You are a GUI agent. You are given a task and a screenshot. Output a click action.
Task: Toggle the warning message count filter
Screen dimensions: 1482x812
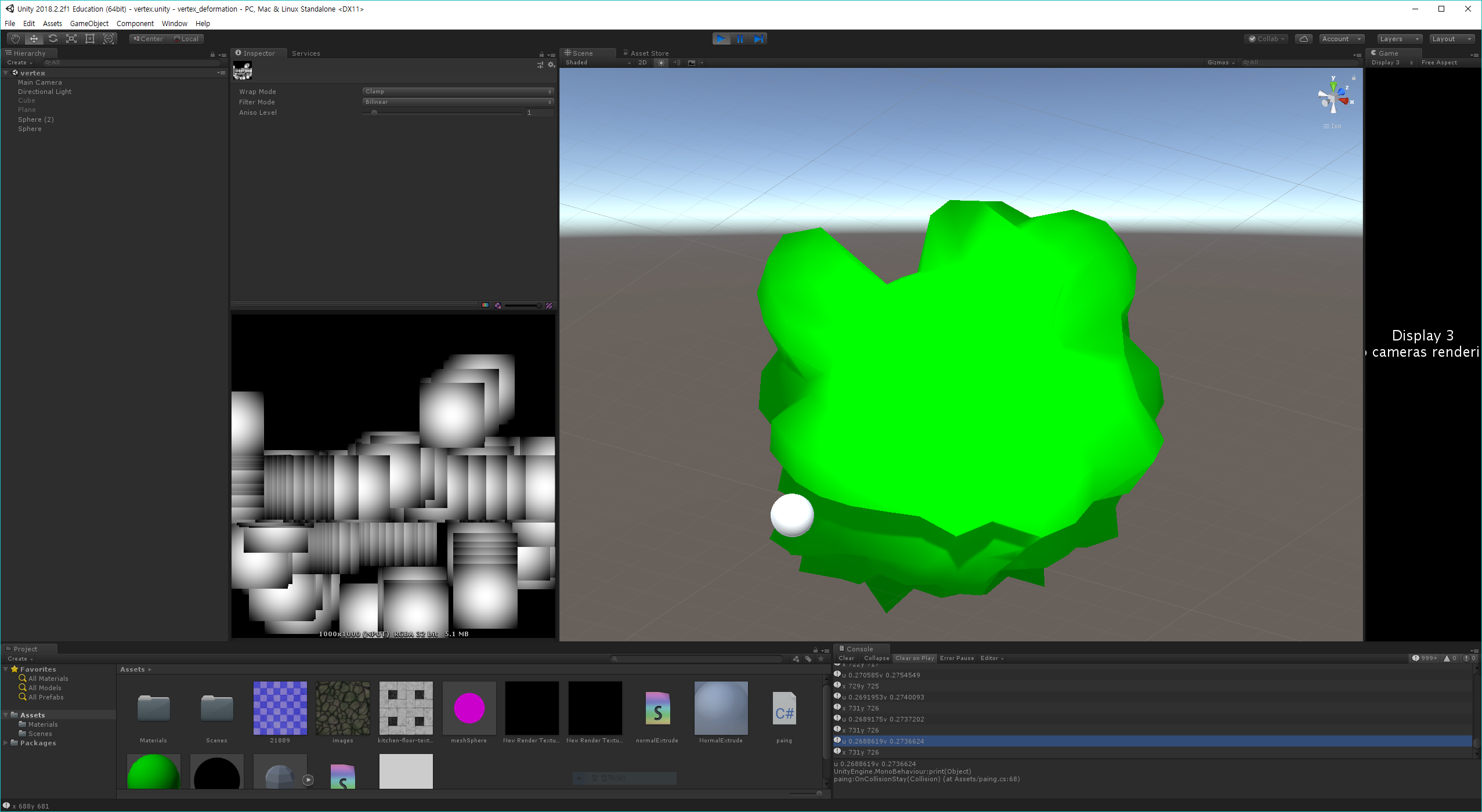pyautogui.click(x=1450, y=658)
